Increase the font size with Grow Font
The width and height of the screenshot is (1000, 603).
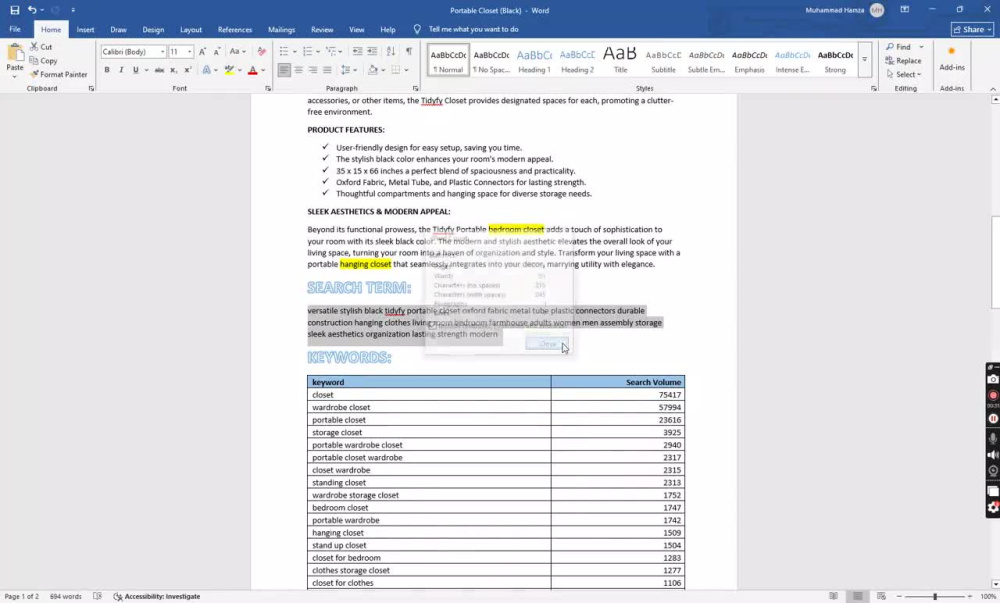(202, 52)
